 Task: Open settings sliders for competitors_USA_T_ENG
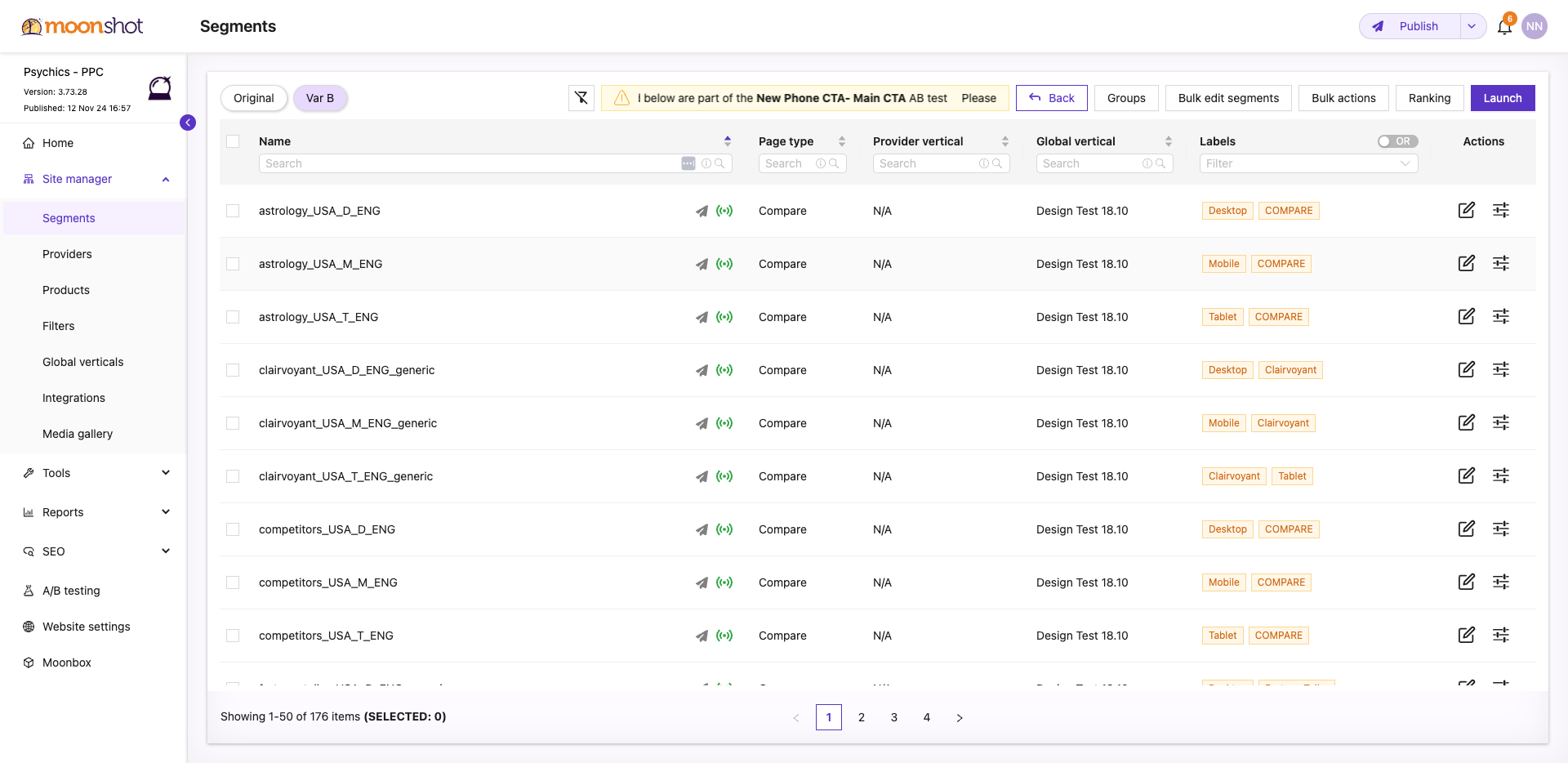point(1501,635)
